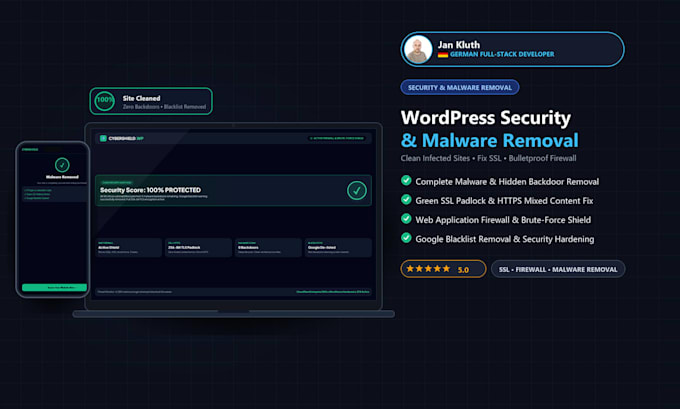Click the Active Shield card on laptop dashboard
Image resolution: width=680 pixels, height=409 pixels.
click(128, 248)
